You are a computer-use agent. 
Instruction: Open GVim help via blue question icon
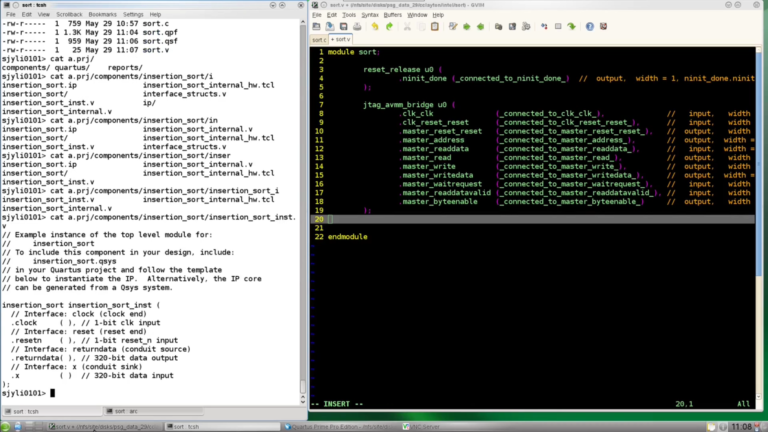[590, 26]
